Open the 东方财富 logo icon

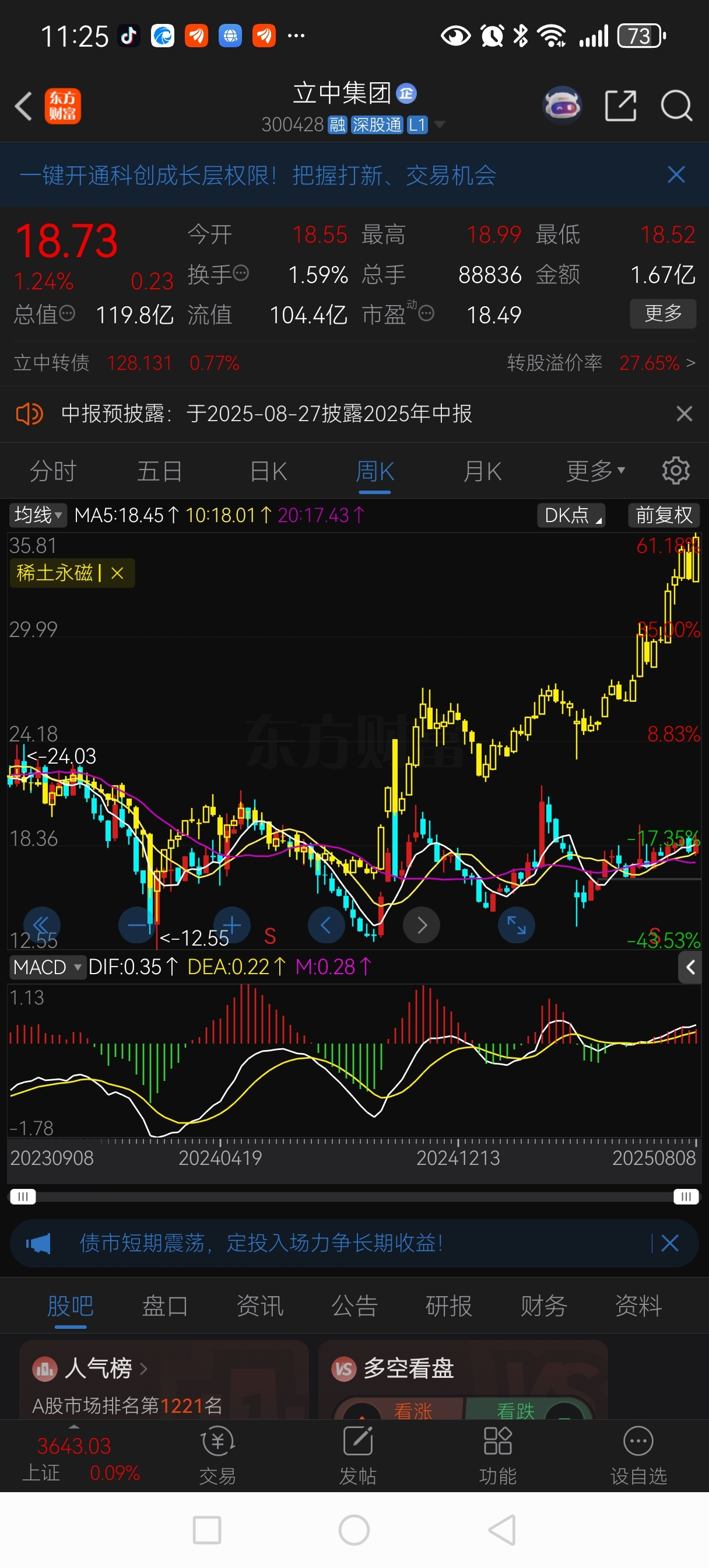63,107
